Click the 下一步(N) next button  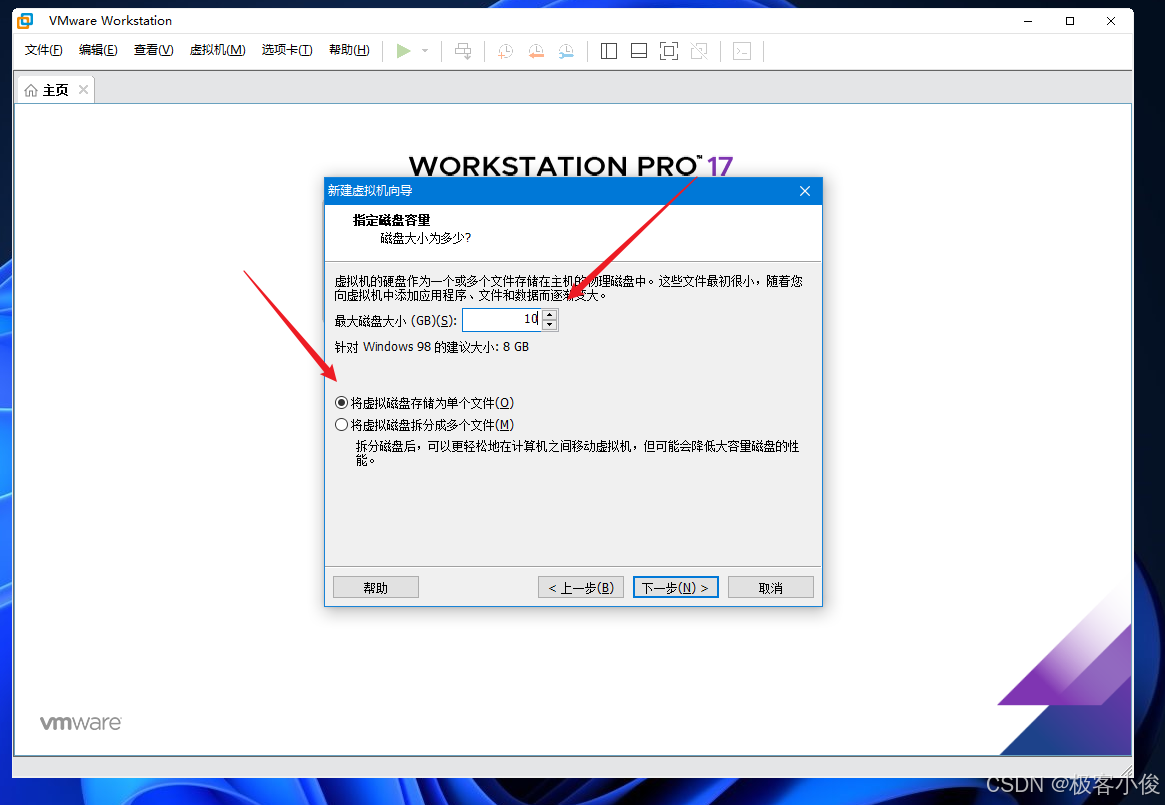(675, 587)
